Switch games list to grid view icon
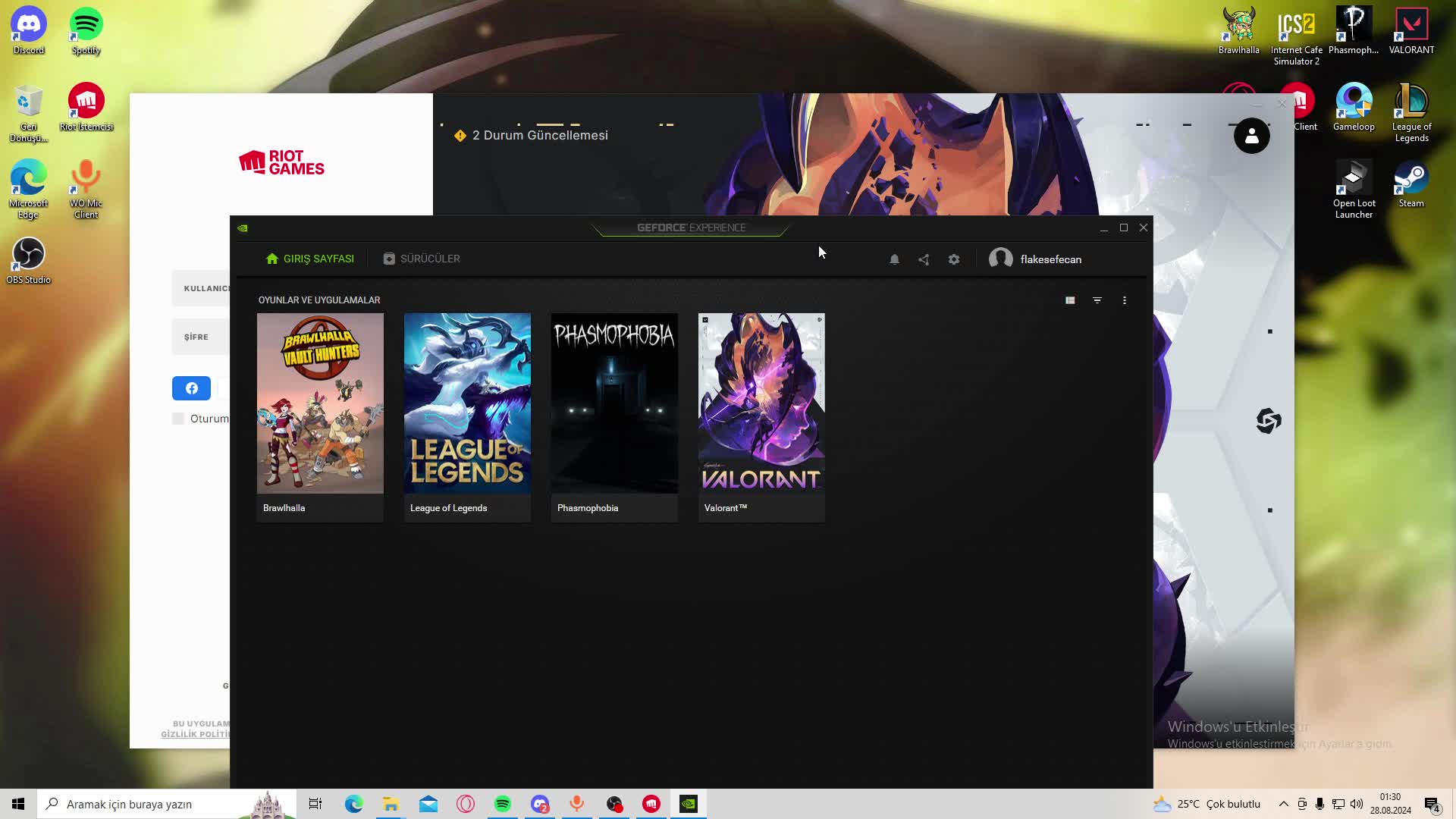Viewport: 1456px width, 819px height. [x=1070, y=300]
